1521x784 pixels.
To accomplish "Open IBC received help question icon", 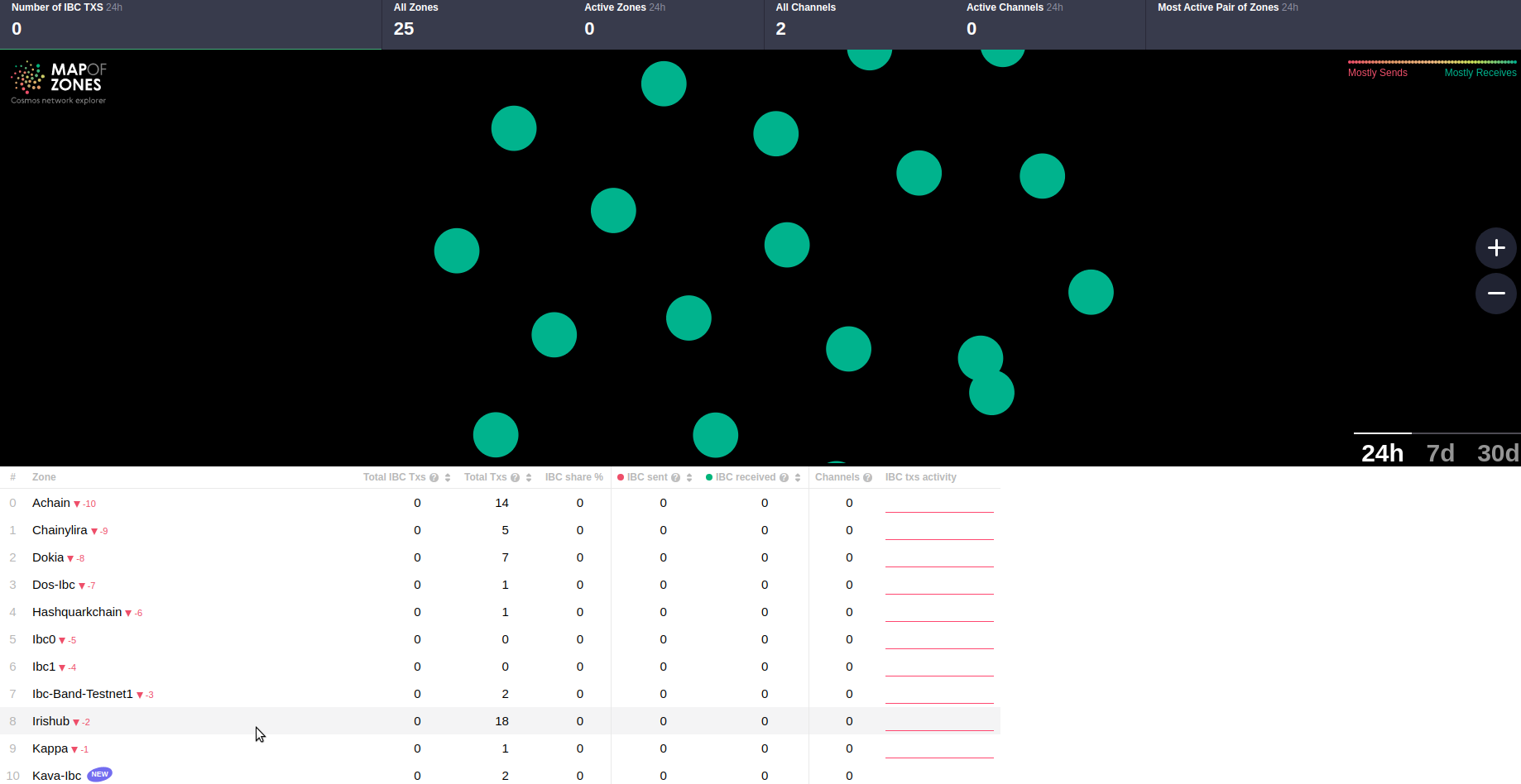I will coord(784,477).
